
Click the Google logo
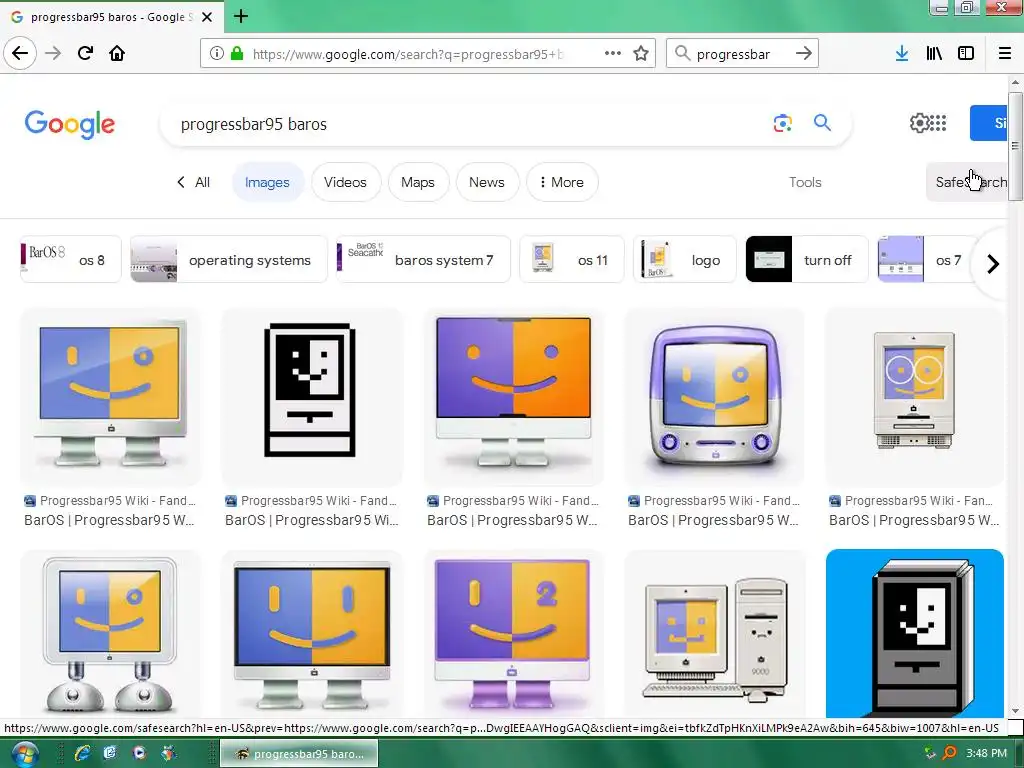70,124
